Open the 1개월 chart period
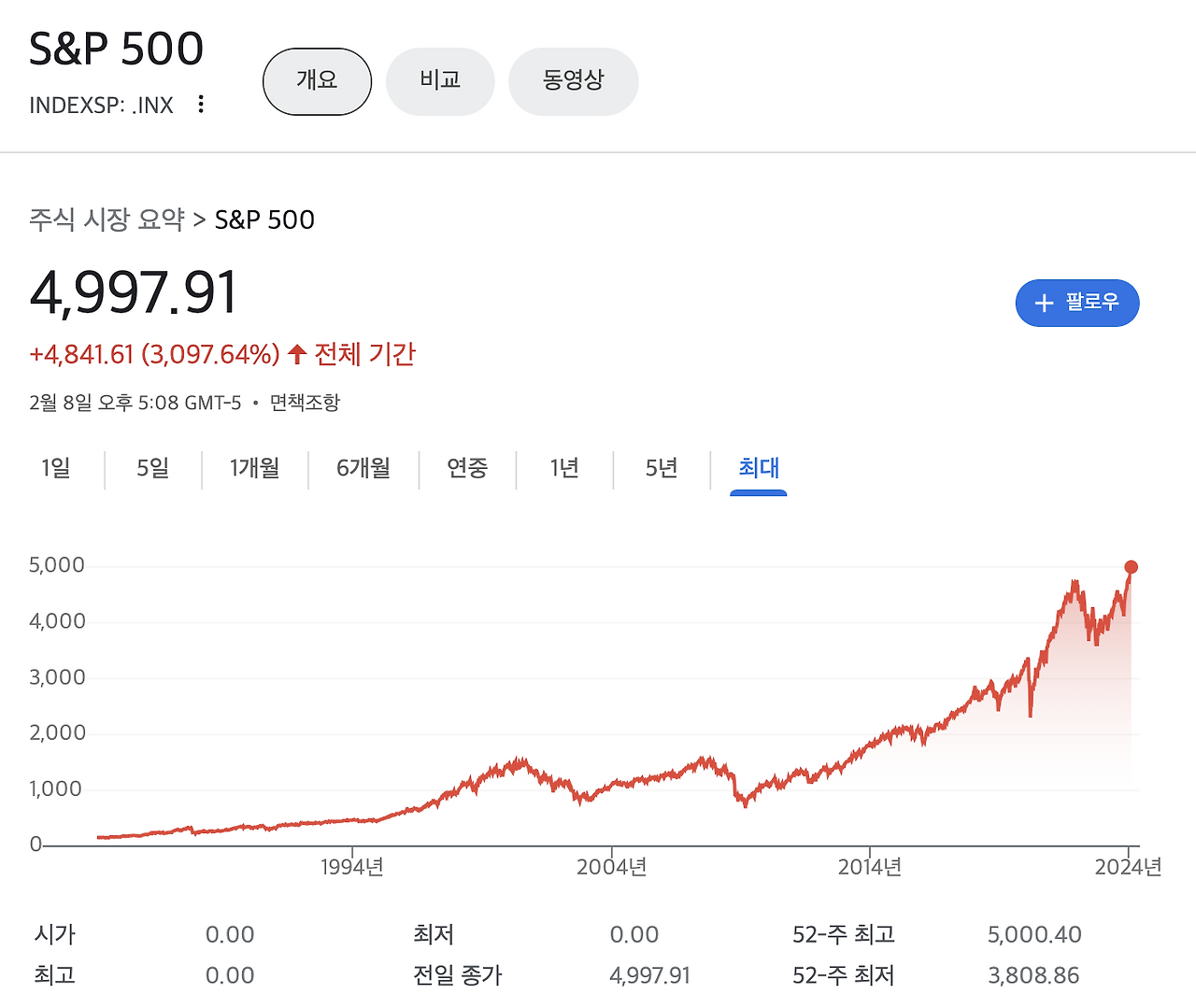The image size is (1196, 1008). point(253,469)
